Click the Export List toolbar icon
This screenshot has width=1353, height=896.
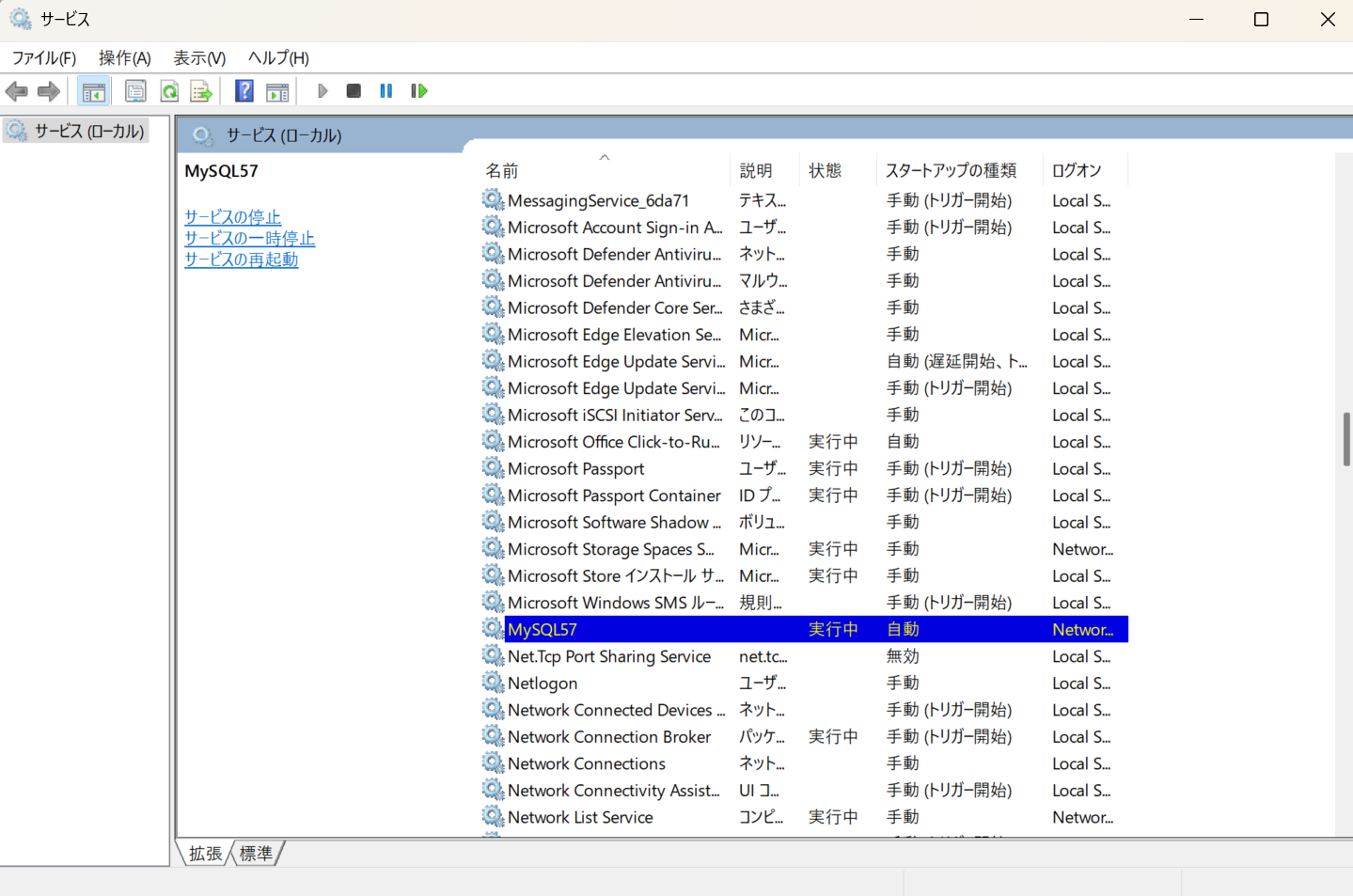coord(201,91)
